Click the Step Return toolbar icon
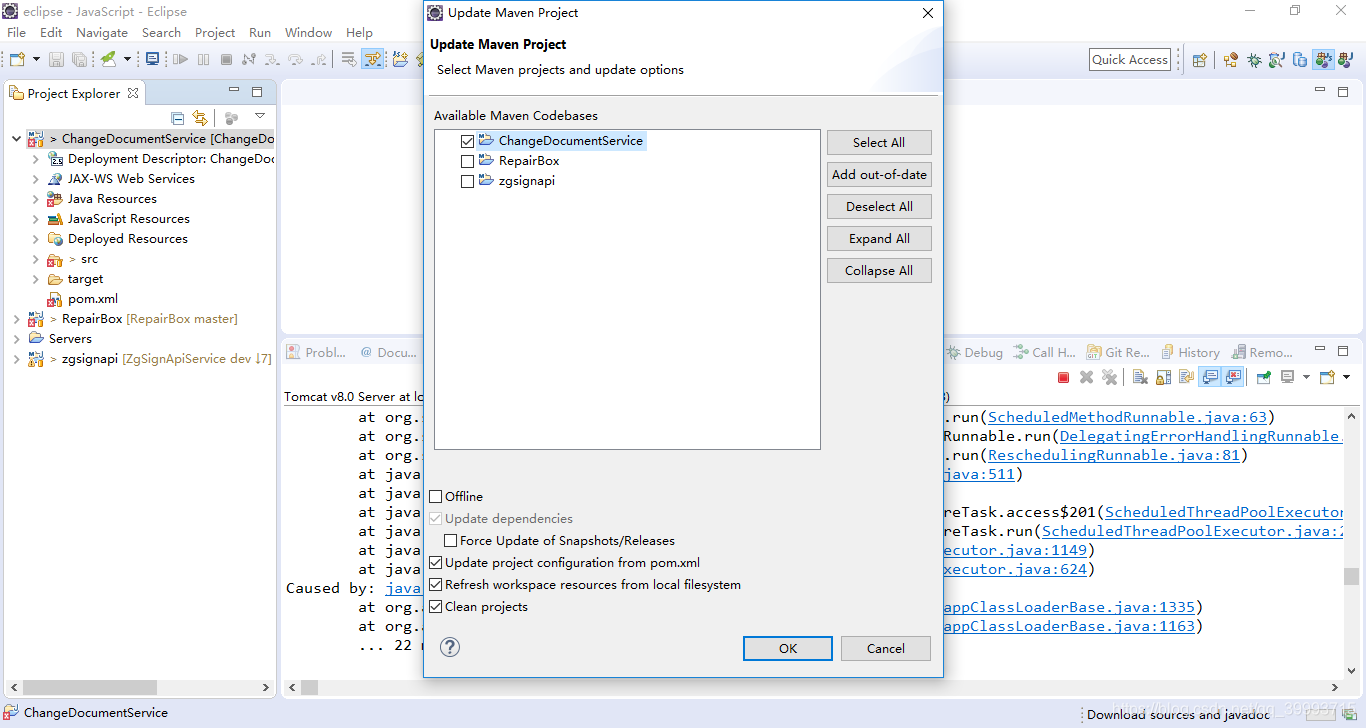This screenshot has height=728, width=1366. (318, 59)
